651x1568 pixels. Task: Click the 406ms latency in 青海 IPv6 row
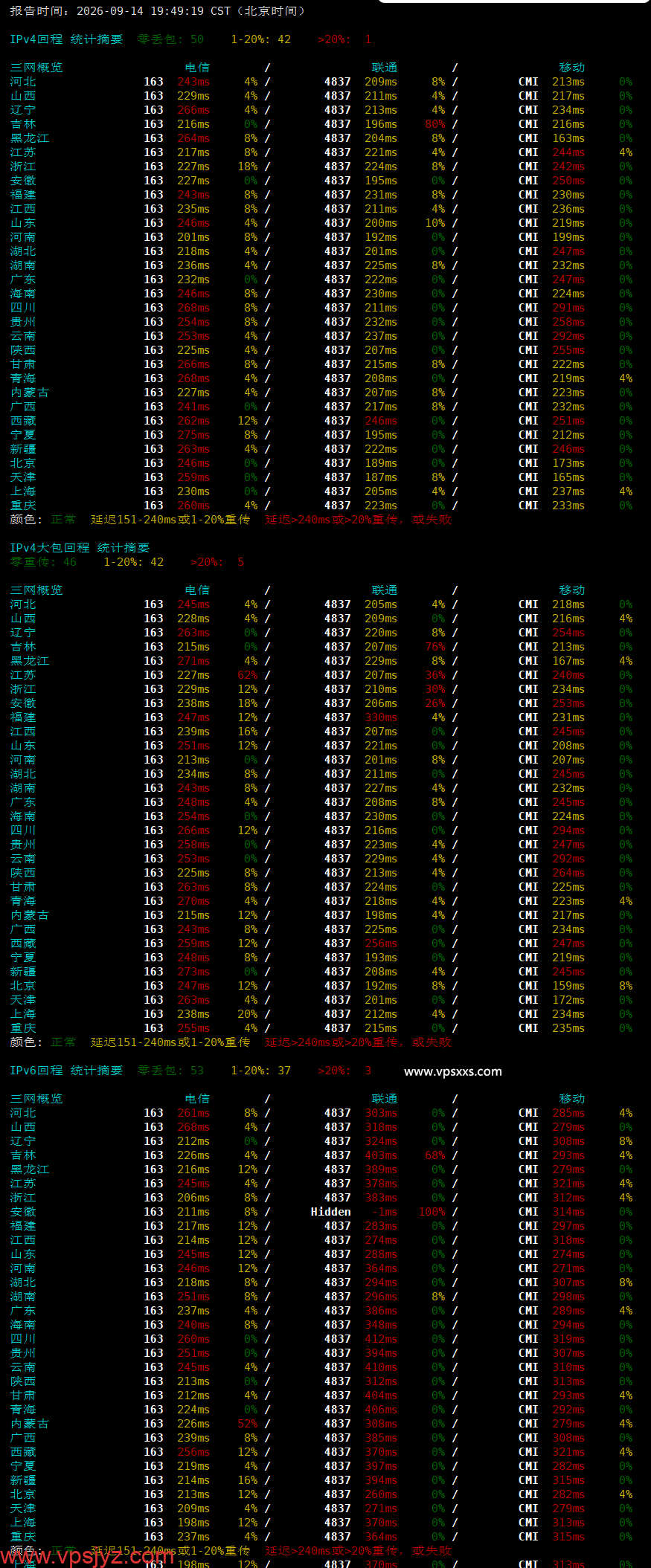pyautogui.click(x=381, y=1410)
